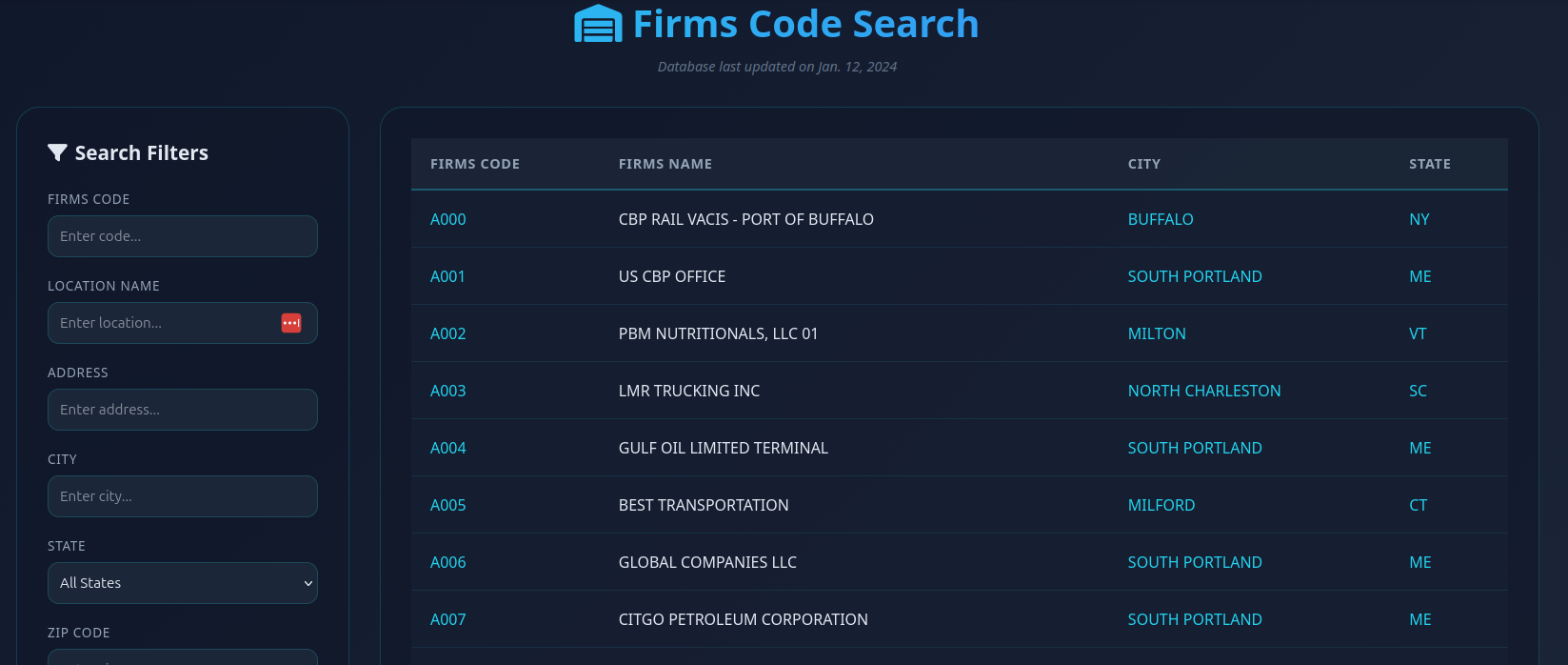Viewport: 1568px width, 665px height.
Task: Open firms code A005 link
Action: click(x=448, y=505)
